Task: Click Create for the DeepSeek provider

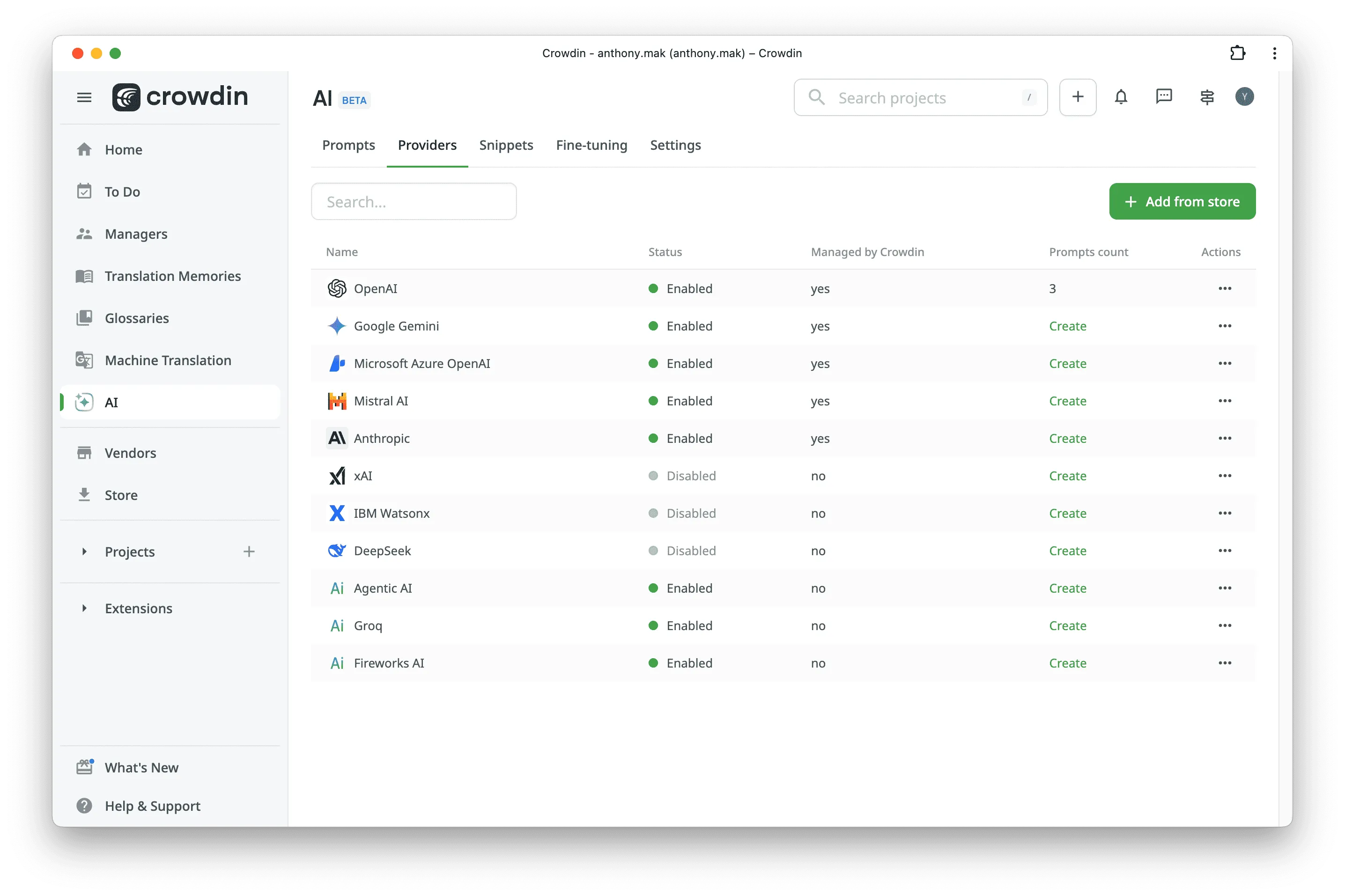Action: (1068, 550)
